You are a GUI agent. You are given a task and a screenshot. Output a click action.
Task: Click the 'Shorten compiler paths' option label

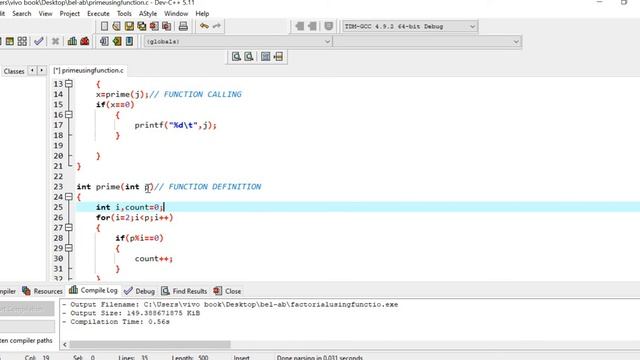click(x=26, y=340)
